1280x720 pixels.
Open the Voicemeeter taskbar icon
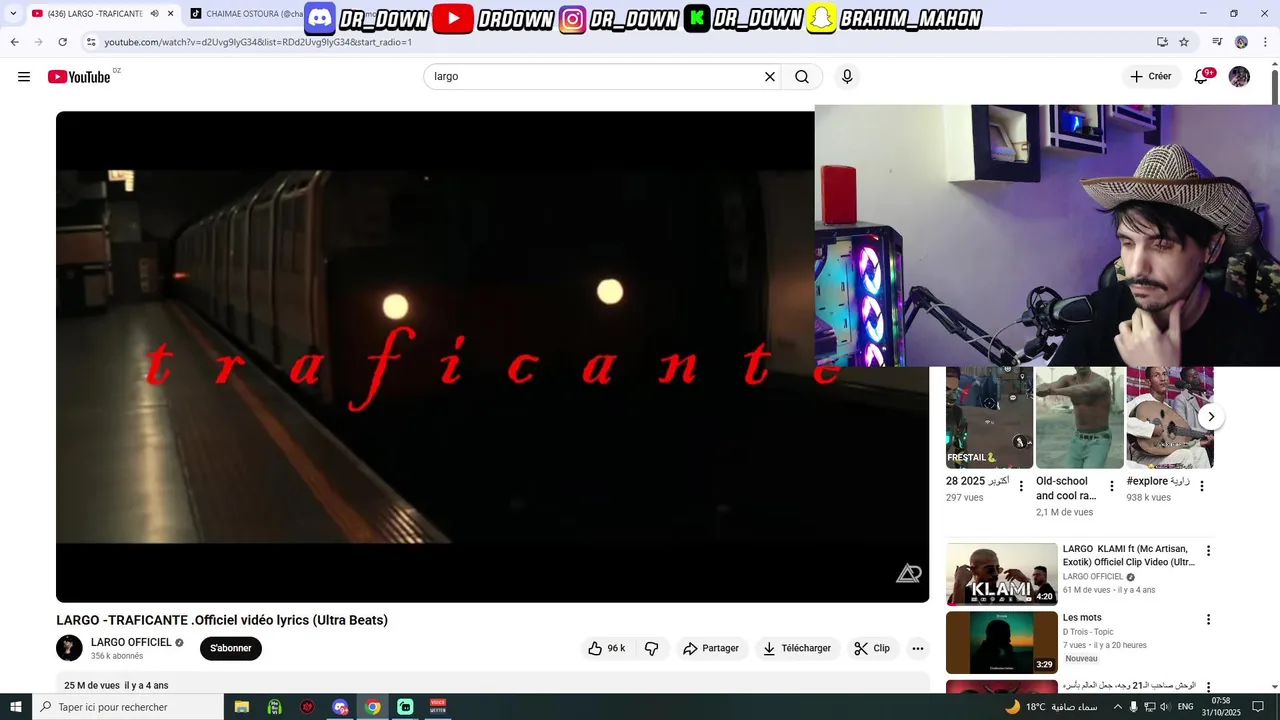(x=438, y=707)
